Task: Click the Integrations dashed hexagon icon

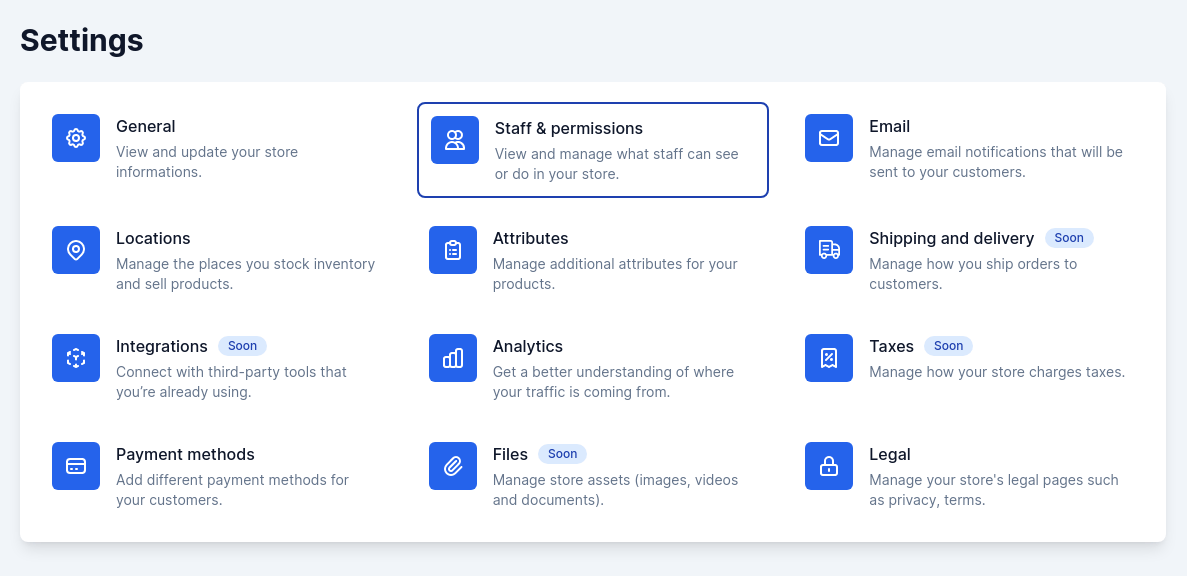Action: point(76,358)
